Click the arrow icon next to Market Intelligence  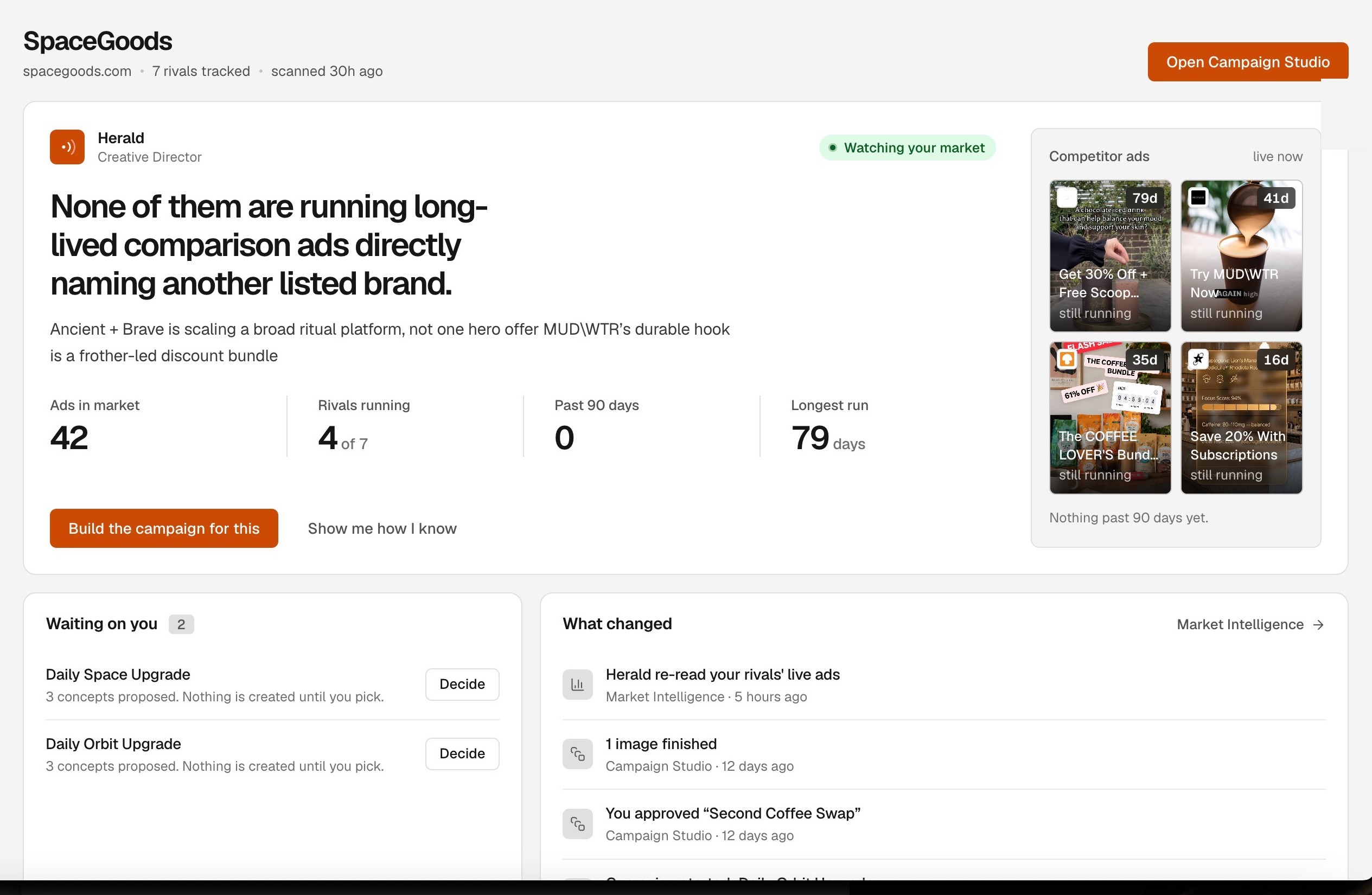[1318, 625]
